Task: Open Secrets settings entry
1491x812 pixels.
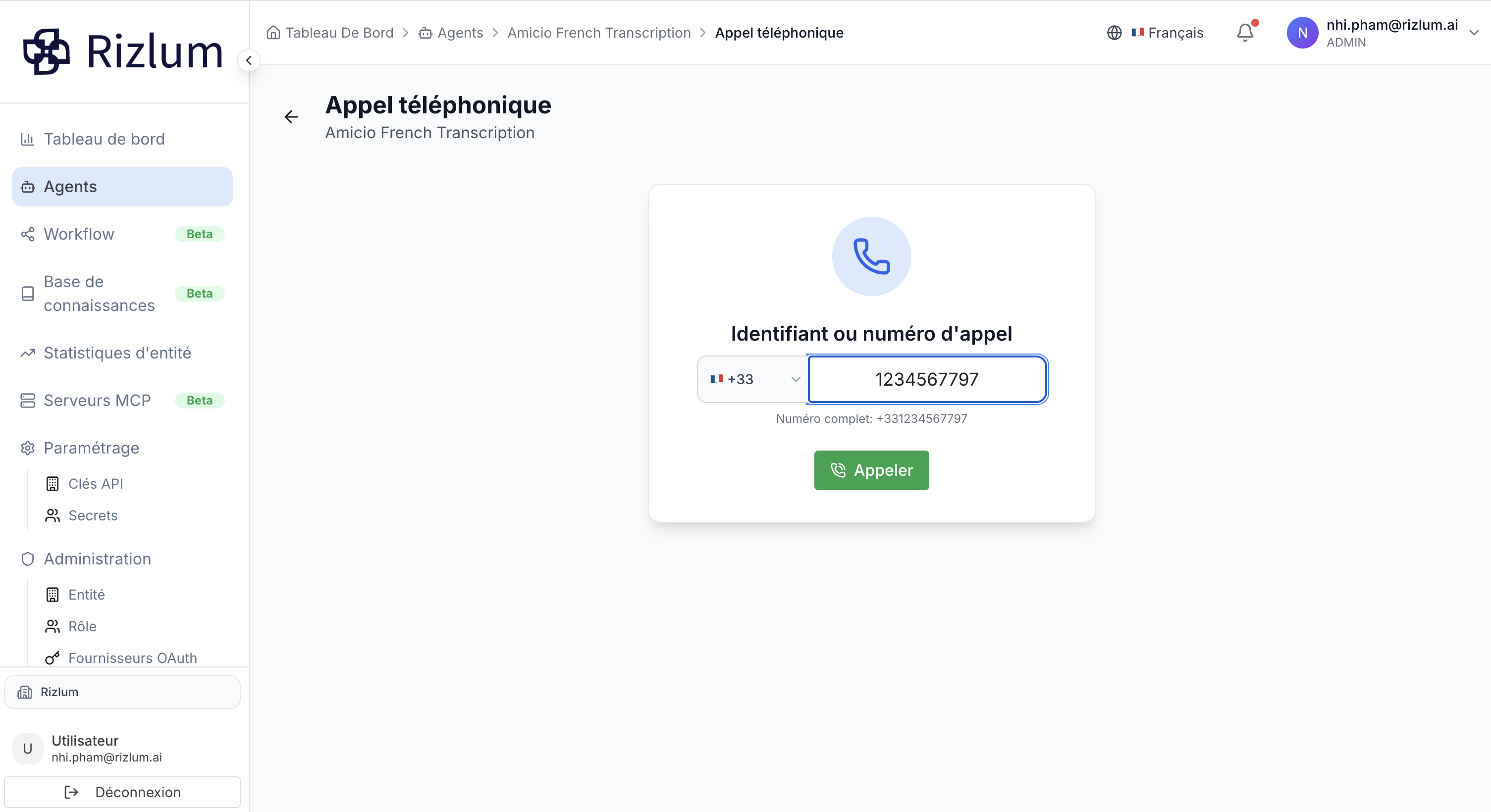Action: pos(93,515)
